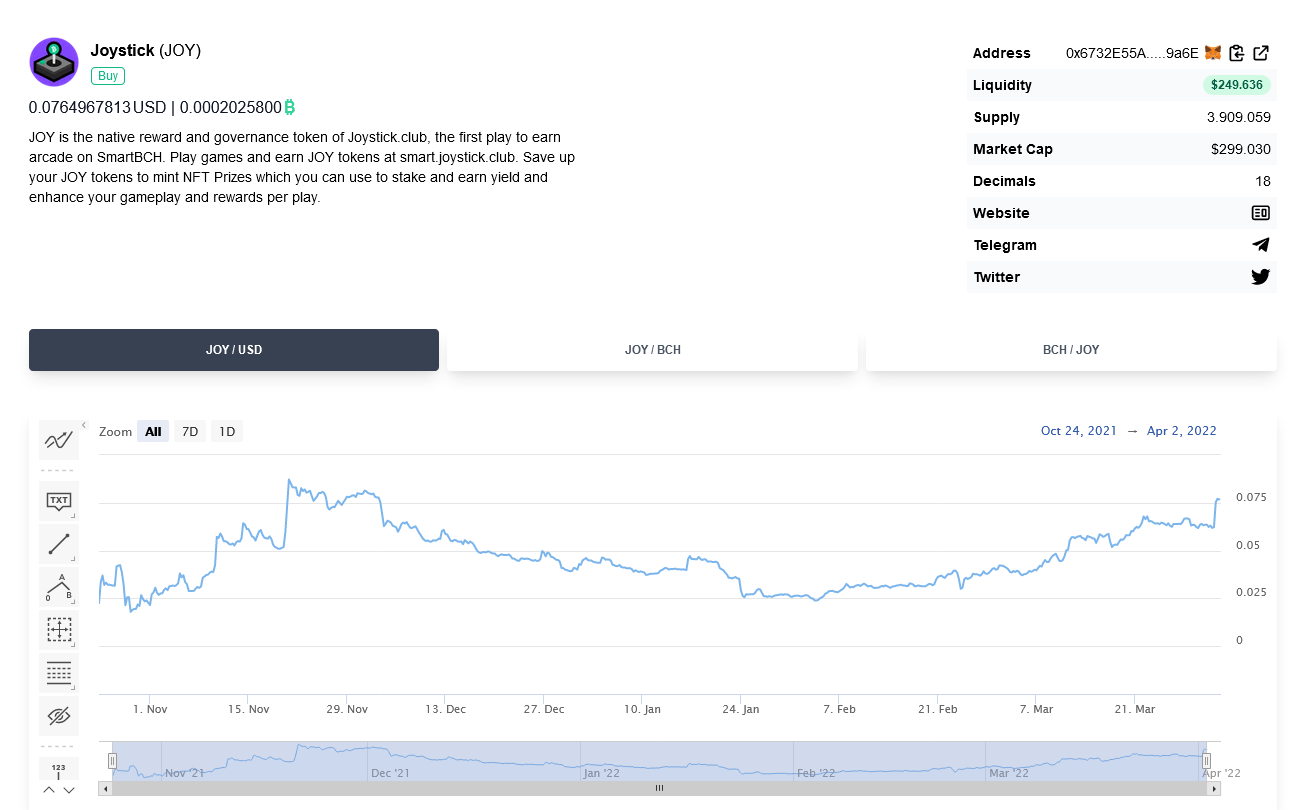Open the Telegram paper-plane icon

[x=1261, y=245]
